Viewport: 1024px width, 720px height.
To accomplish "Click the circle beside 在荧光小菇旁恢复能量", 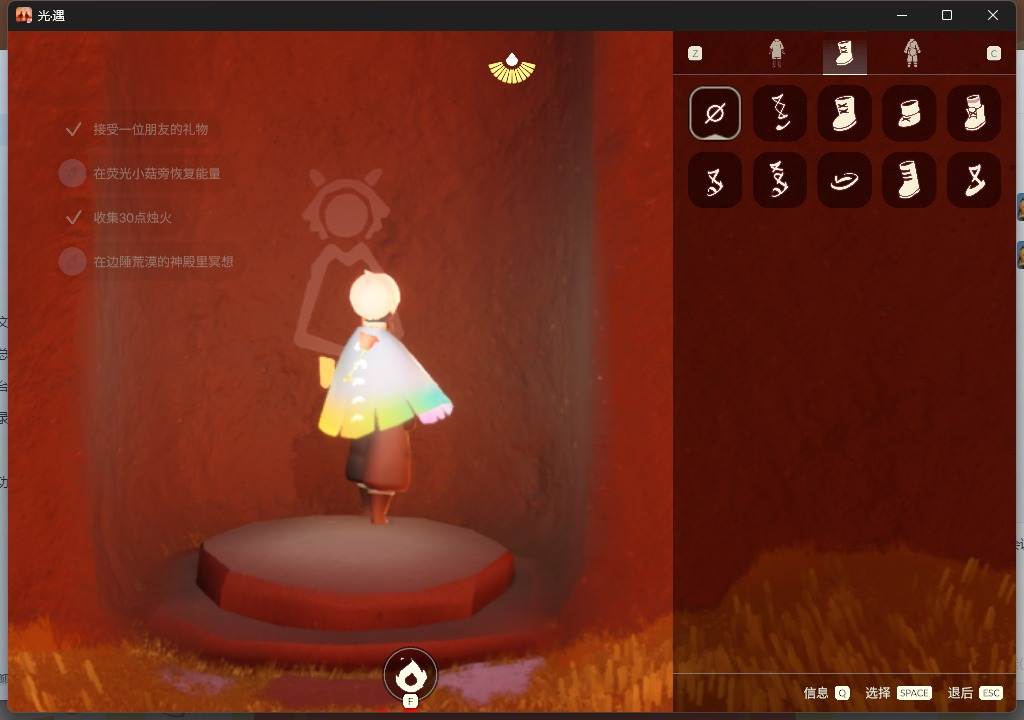I will click(x=72, y=173).
